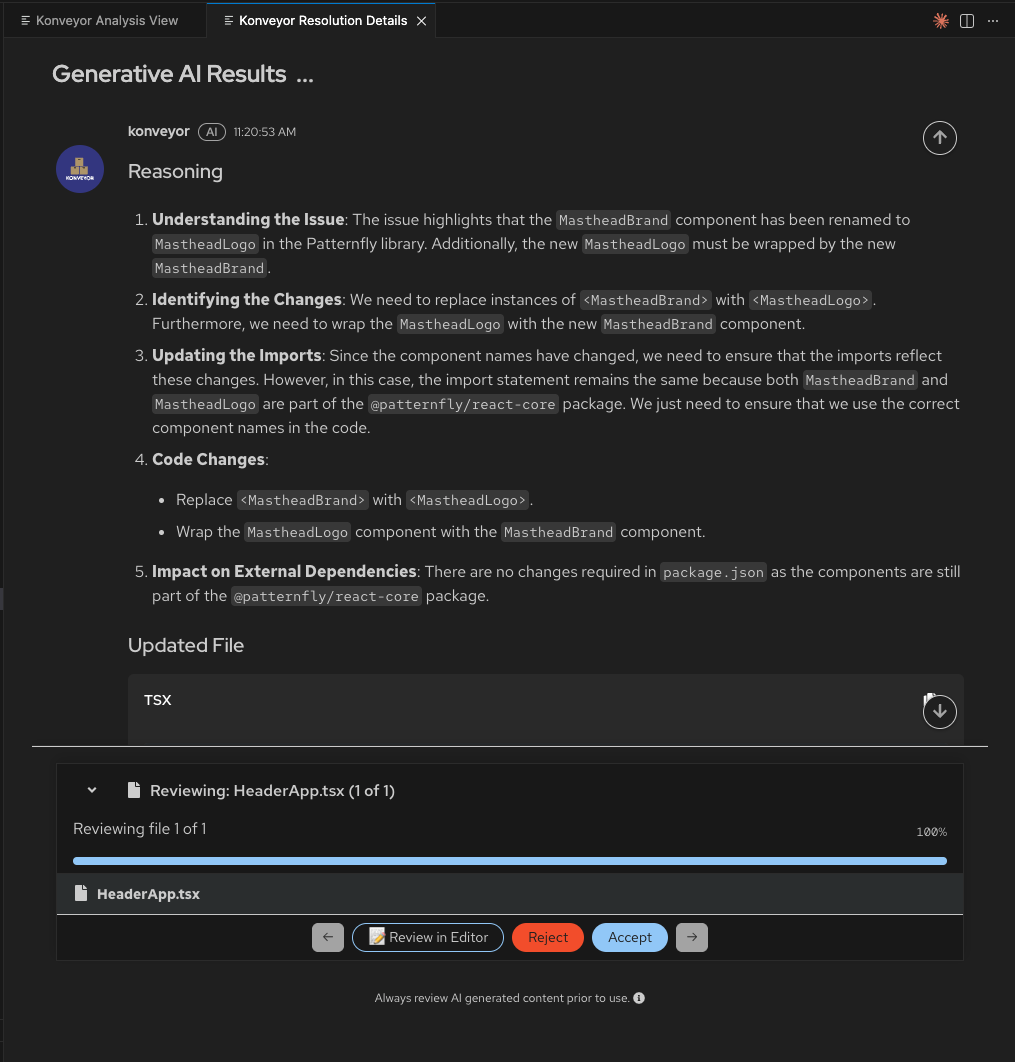Viewport: 1015px width, 1062px height.
Task: Click the Review in Editor button
Action: point(427,937)
